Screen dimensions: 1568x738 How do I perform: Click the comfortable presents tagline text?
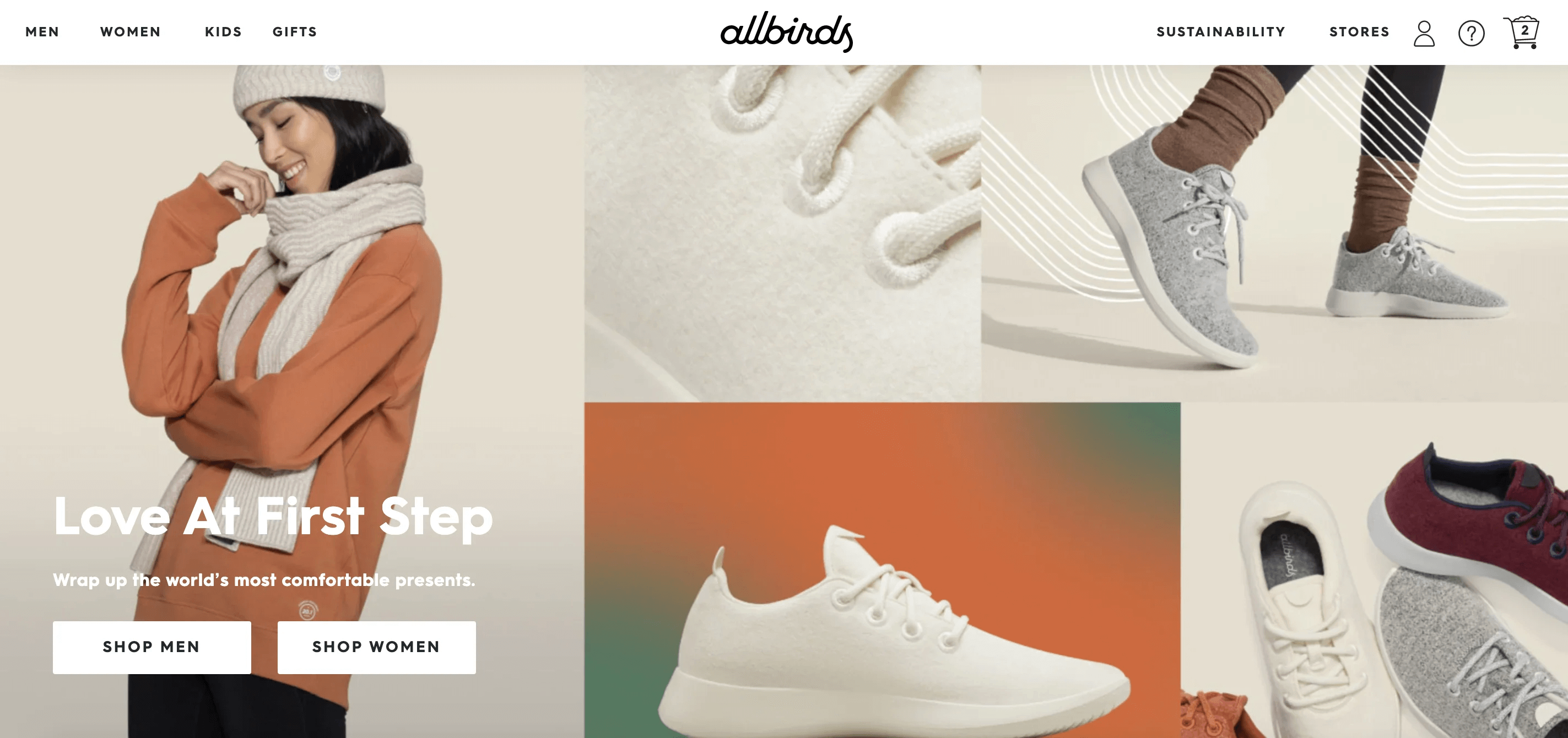pos(264,580)
